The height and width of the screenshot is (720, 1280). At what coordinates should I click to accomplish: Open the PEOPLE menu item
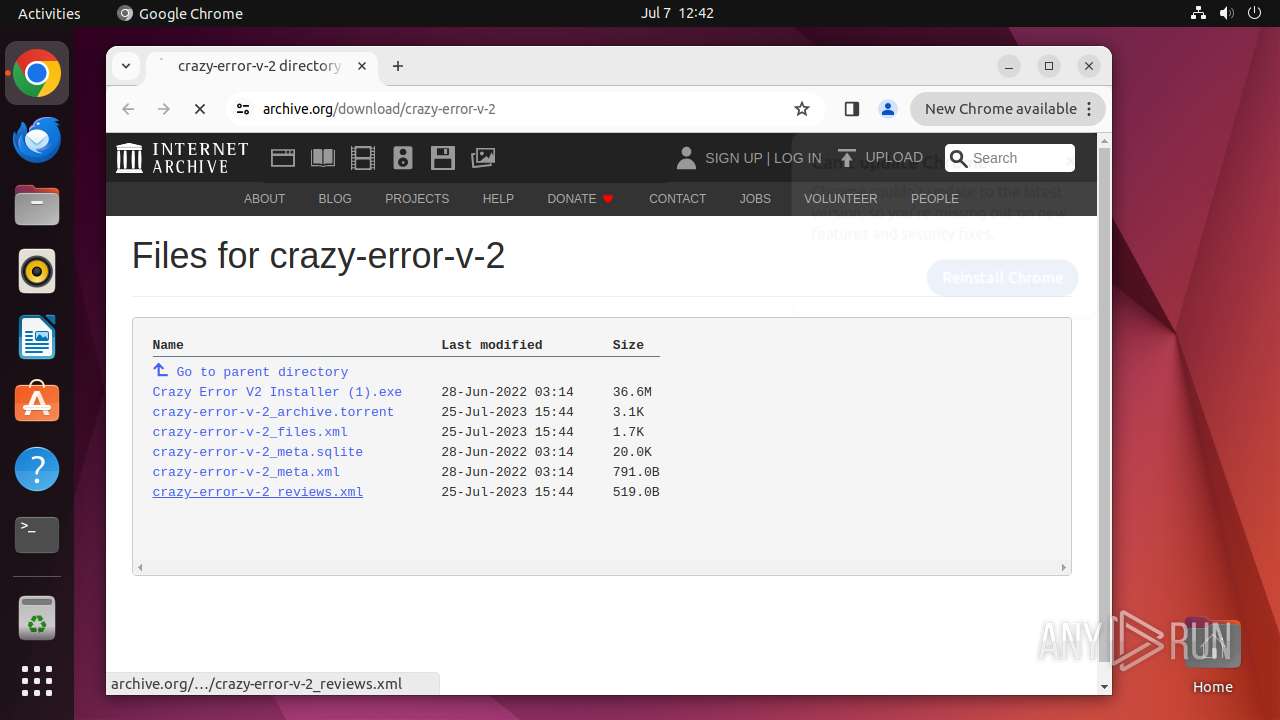click(935, 199)
